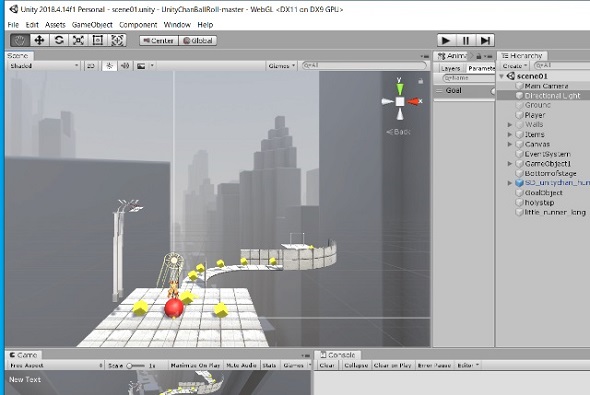Toggle 2D scene view mode
This screenshot has width=590, height=395.
pos(91,66)
